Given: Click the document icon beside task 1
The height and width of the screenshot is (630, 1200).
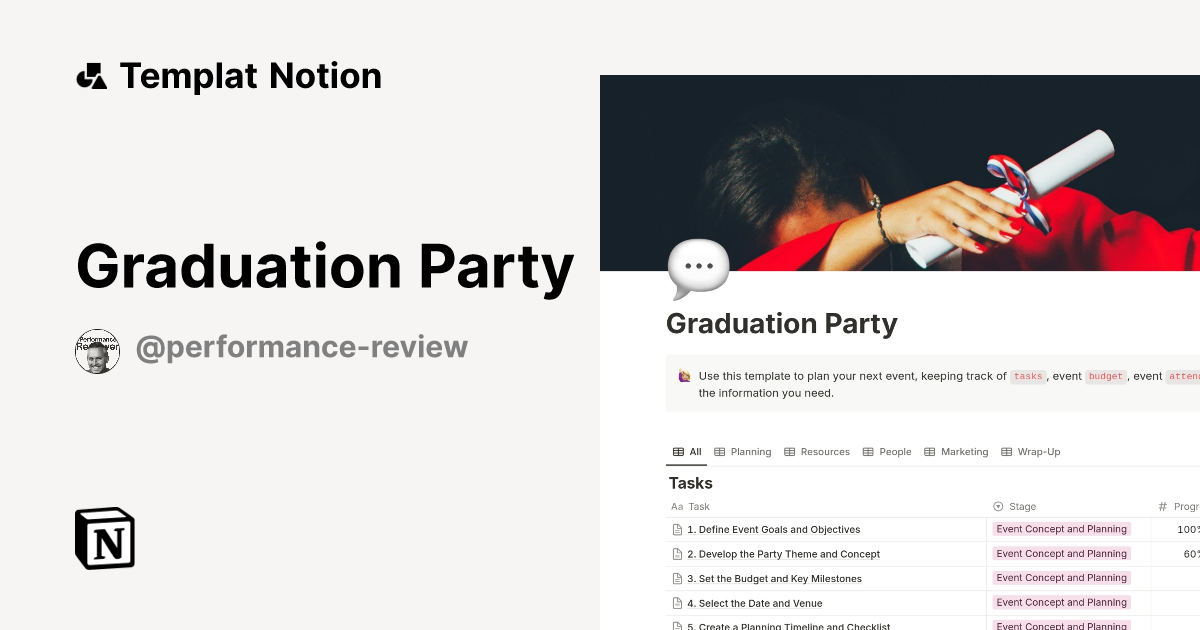Looking at the screenshot, I should [x=676, y=529].
